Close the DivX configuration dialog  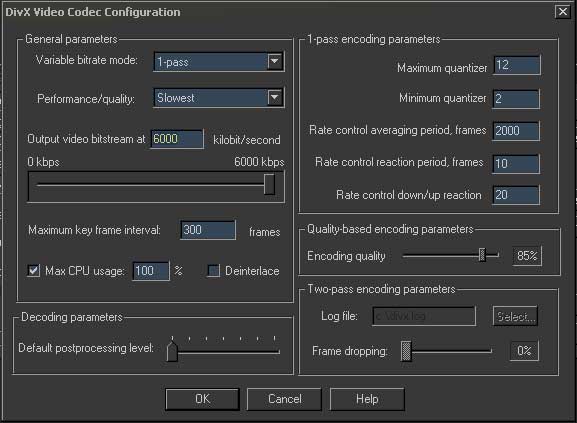pos(563,12)
